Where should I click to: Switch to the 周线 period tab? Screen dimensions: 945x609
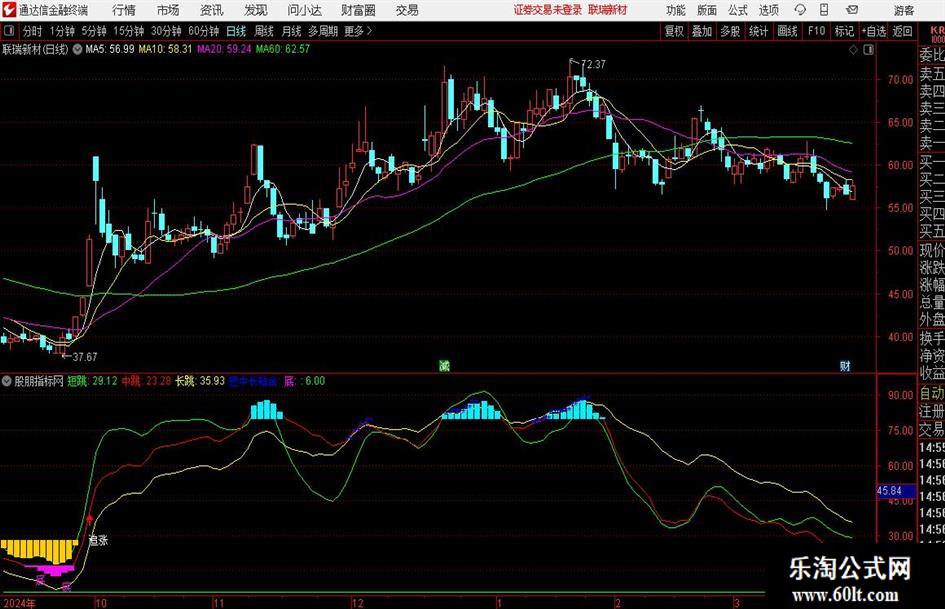[x=264, y=31]
